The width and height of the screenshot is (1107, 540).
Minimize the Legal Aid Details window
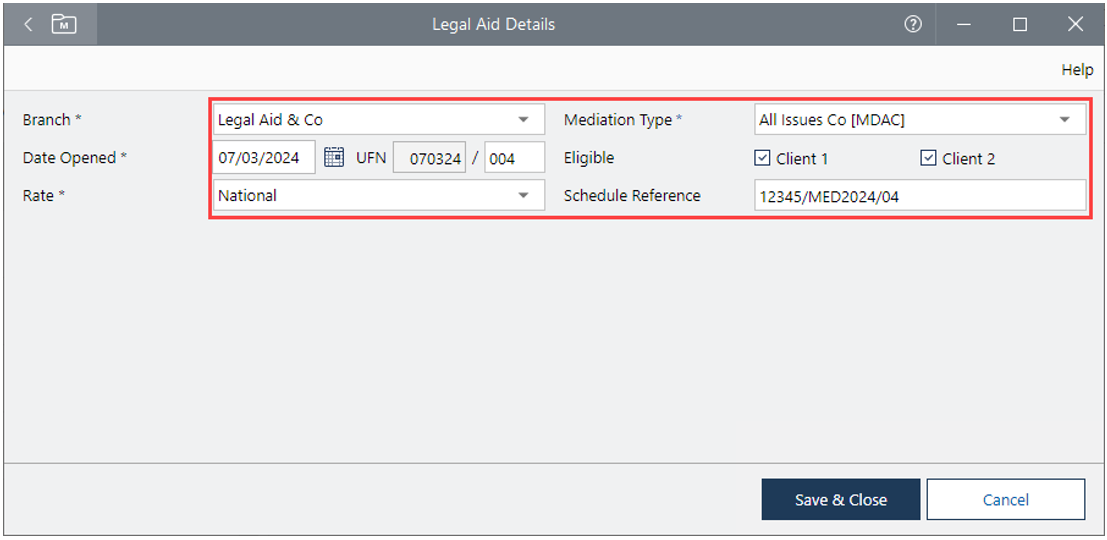pos(964,24)
